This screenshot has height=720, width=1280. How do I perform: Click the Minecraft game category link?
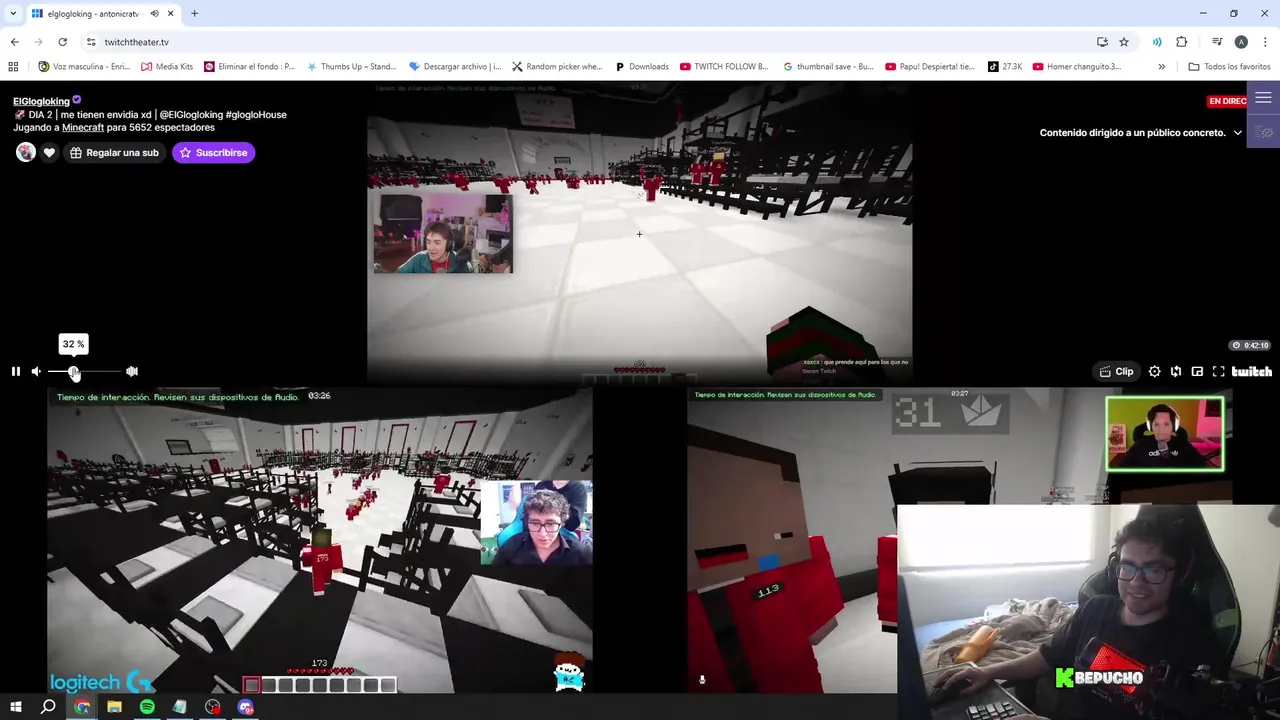click(83, 127)
